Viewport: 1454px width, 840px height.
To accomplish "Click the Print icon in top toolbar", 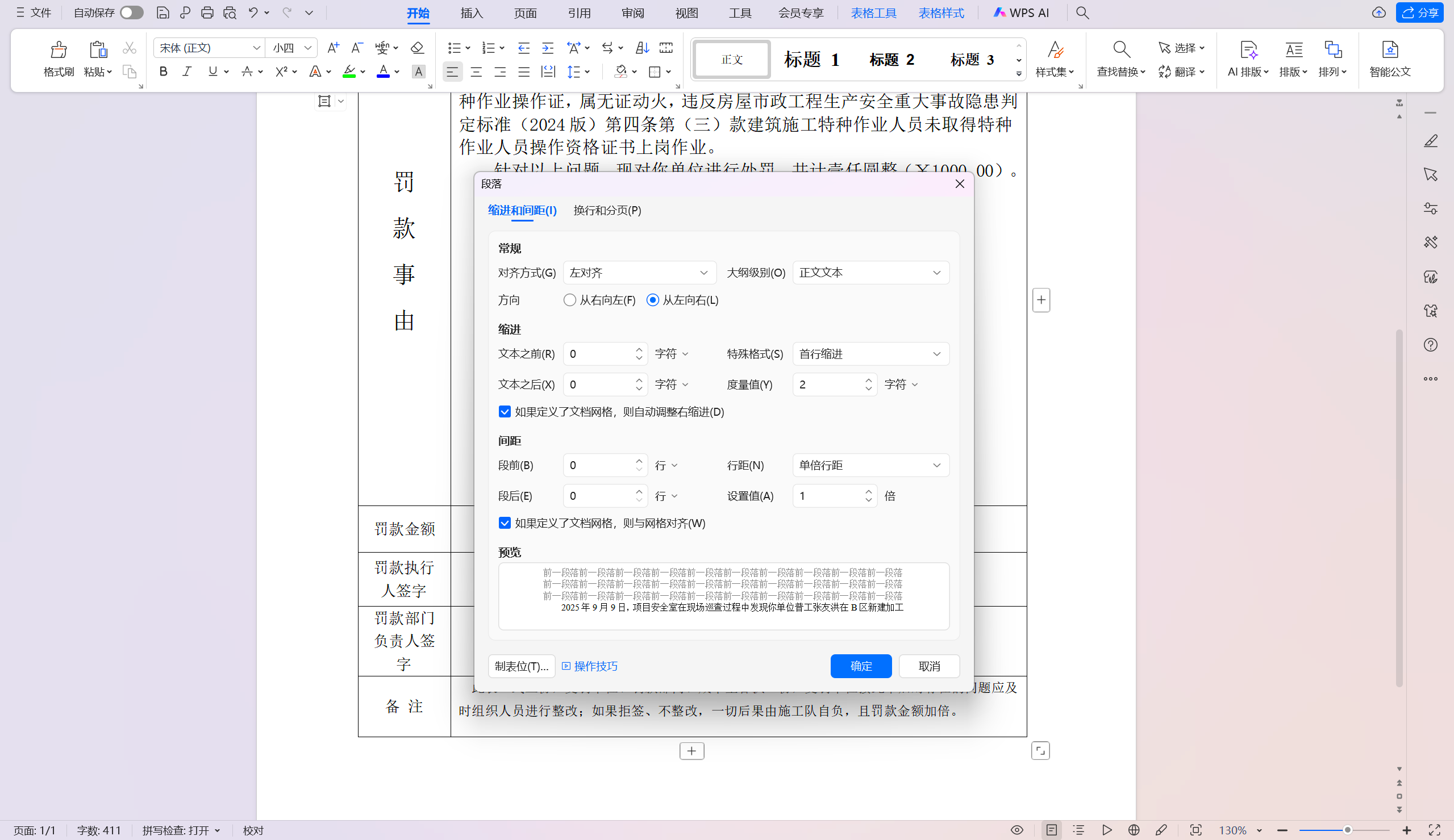I will click(x=207, y=12).
